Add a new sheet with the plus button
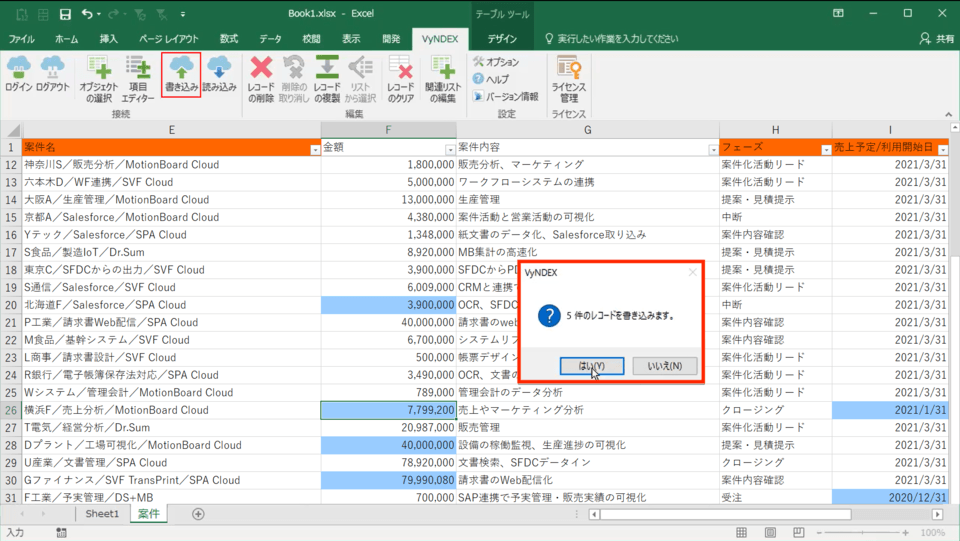Image resolution: width=960 pixels, height=541 pixels. point(198,514)
